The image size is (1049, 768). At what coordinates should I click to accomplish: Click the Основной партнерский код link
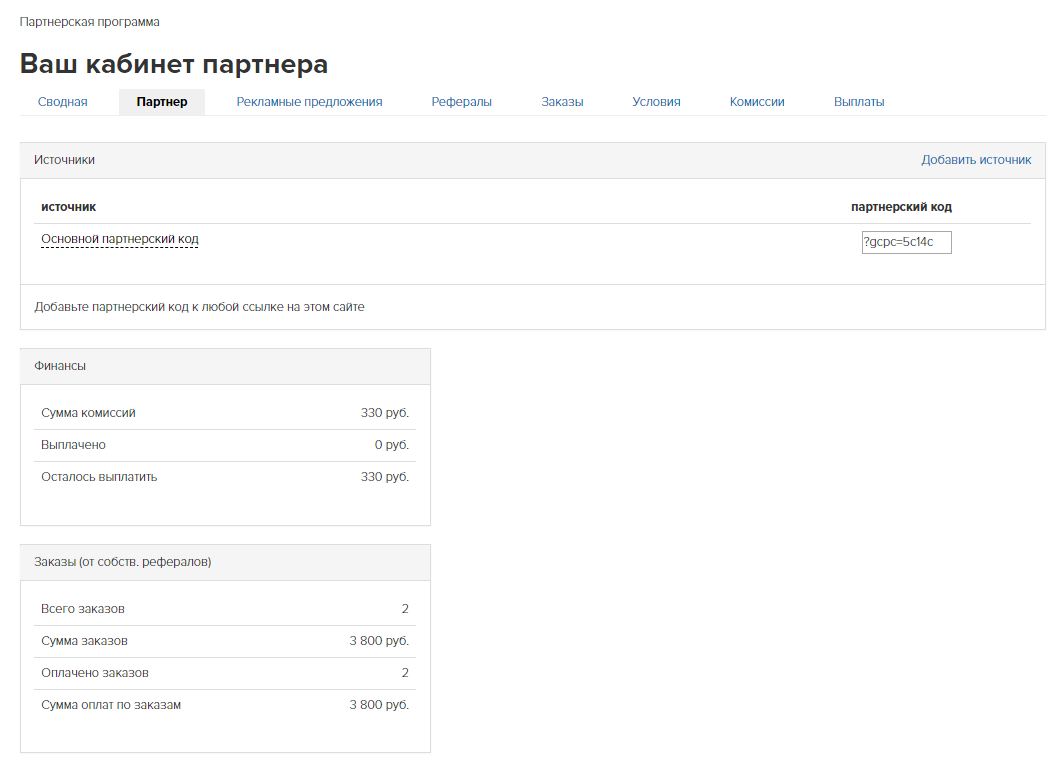pos(120,240)
